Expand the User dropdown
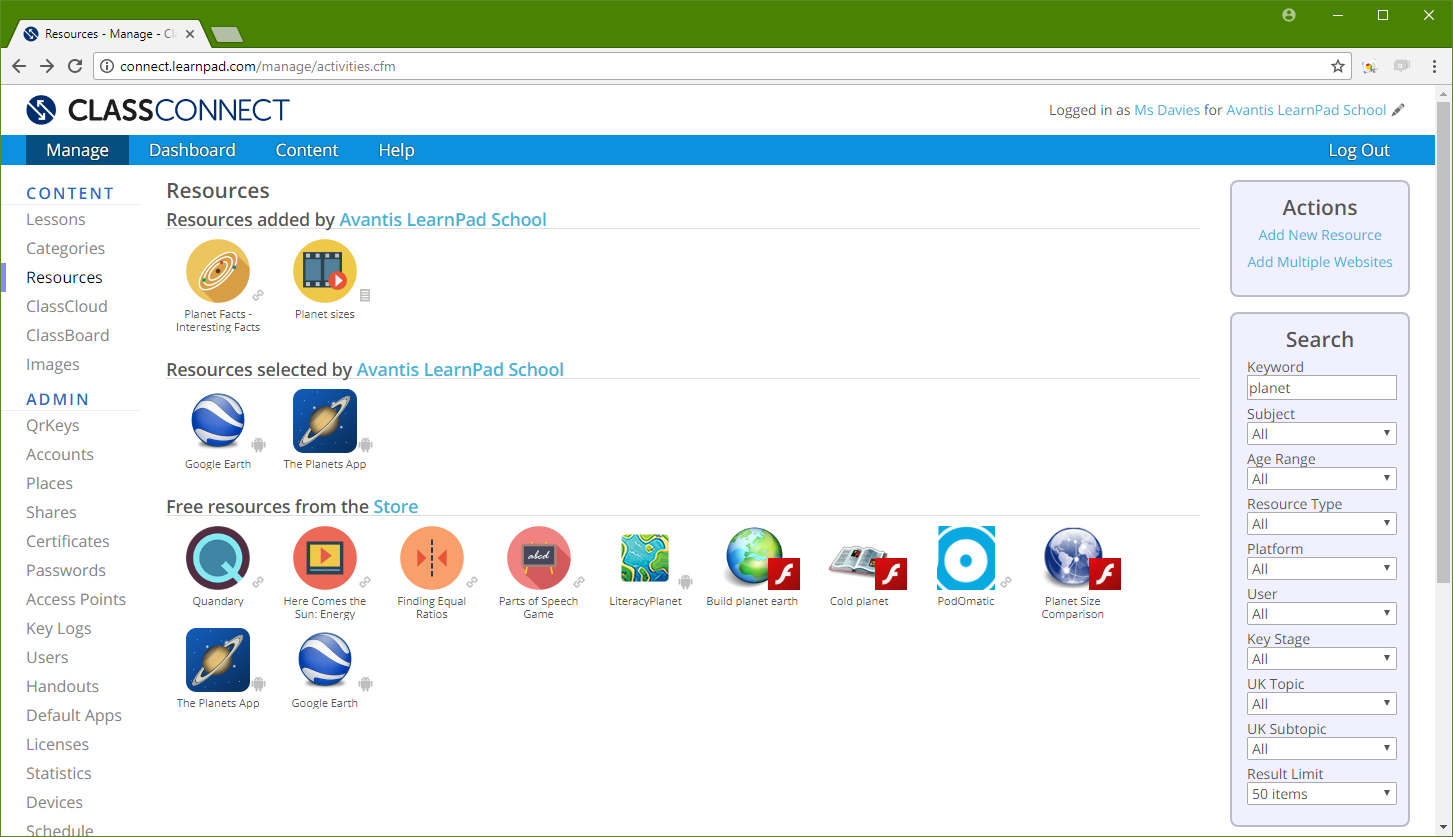The width and height of the screenshot is (1453, 837). 1322,614
